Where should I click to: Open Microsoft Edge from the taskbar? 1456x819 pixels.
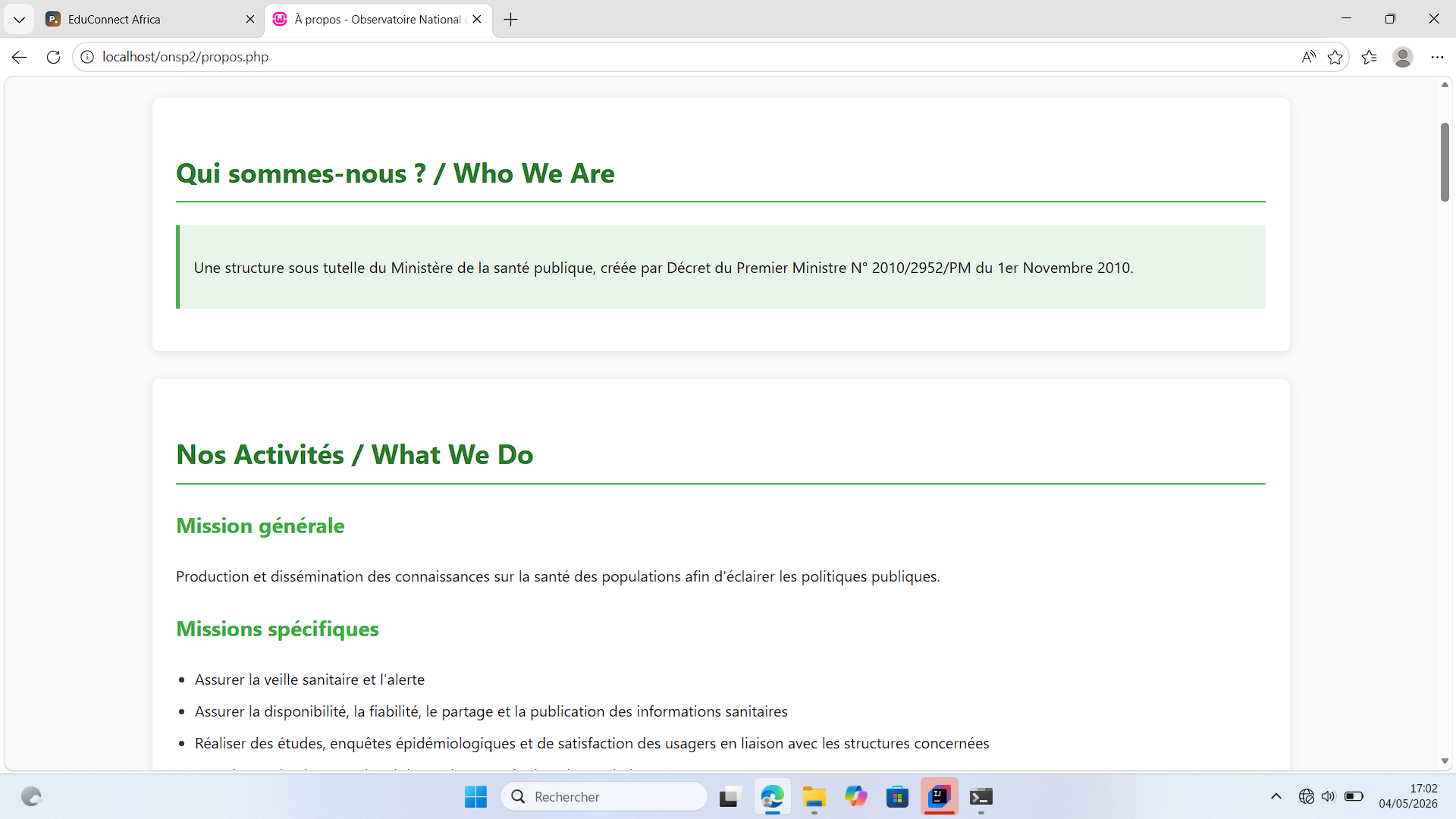pyautogui.click(x=772, y=797)
